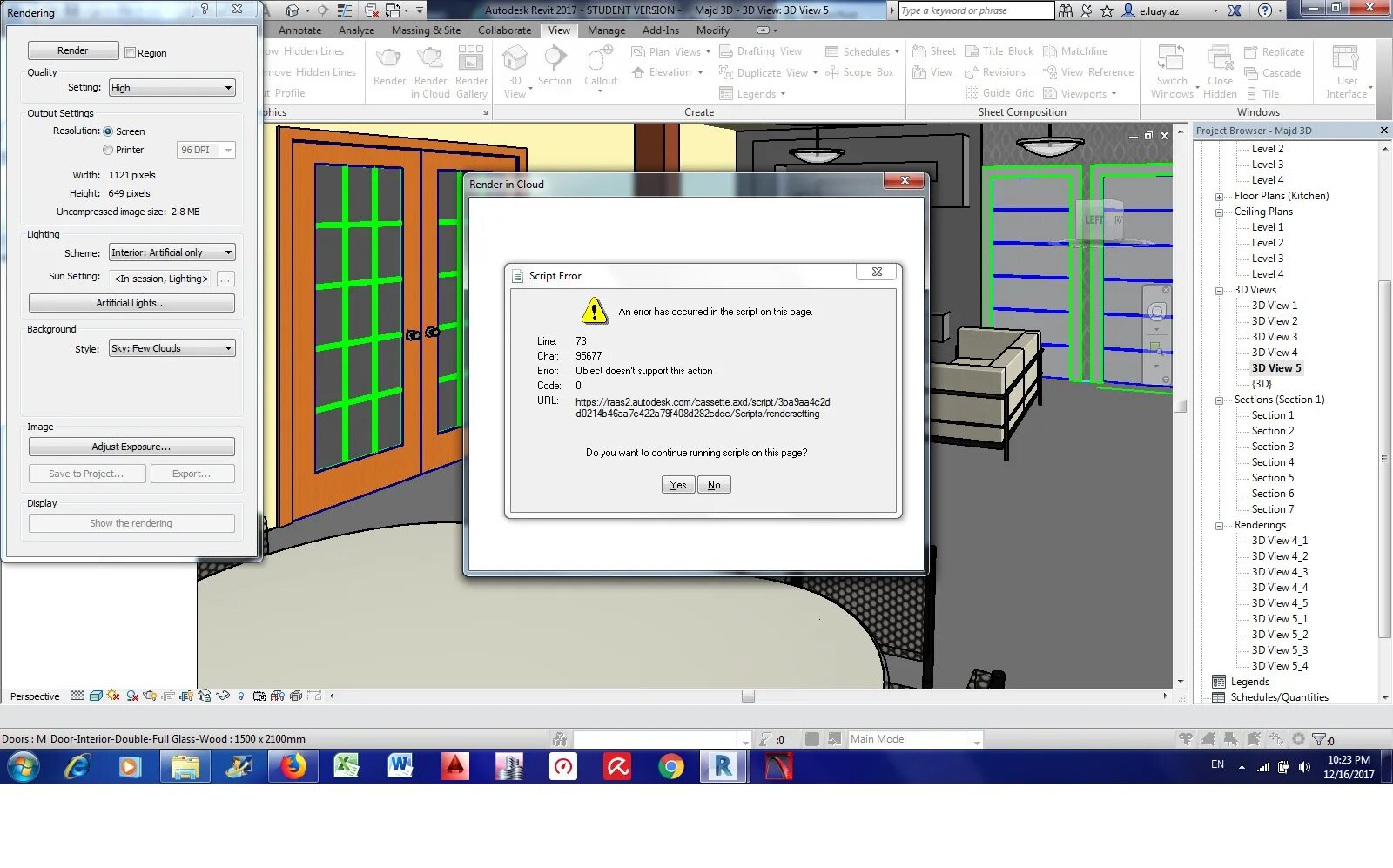The width and height of the screenshot is (1393, 868).
Task: Select 3D View 4 in Project Browser
Action: [1274, 353]
